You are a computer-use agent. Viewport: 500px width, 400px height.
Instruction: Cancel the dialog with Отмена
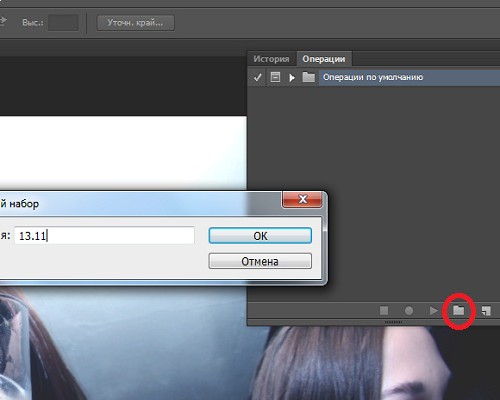(260, 261)
